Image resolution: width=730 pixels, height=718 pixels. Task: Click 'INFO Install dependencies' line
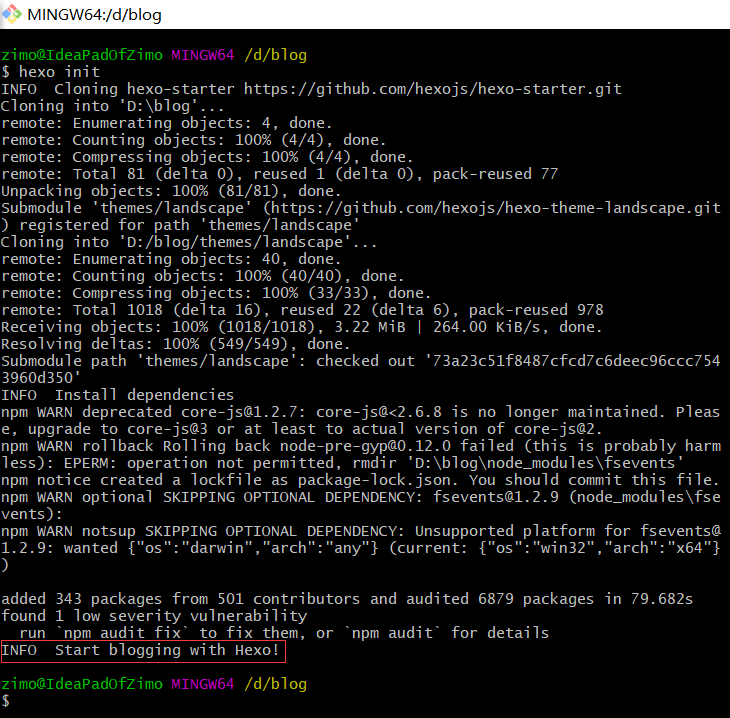click(117, 395)
